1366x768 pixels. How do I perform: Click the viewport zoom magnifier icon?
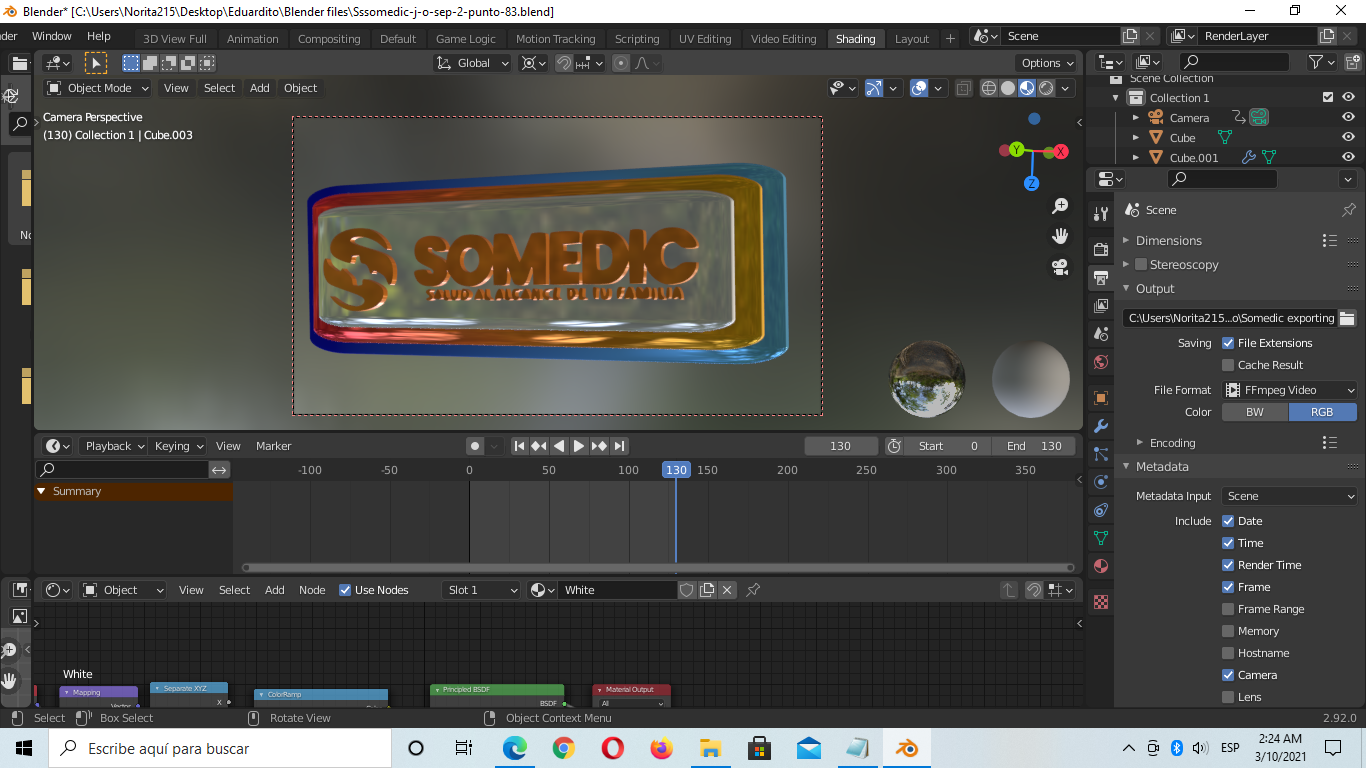(x=1060, y=206)
